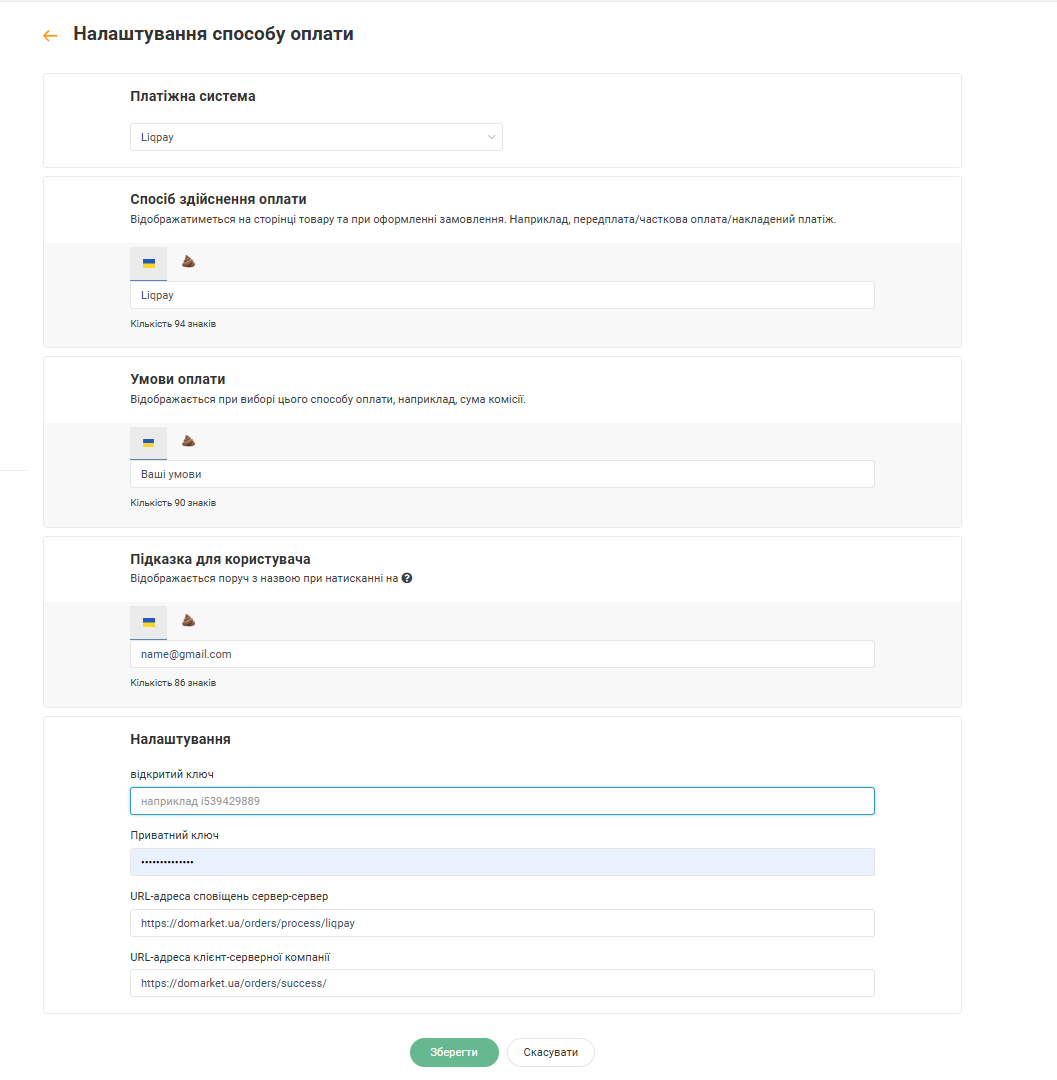Select Ukrainian flag tab under Підказка для користувача
The image size is (1057, 1080).
[149, 622]
